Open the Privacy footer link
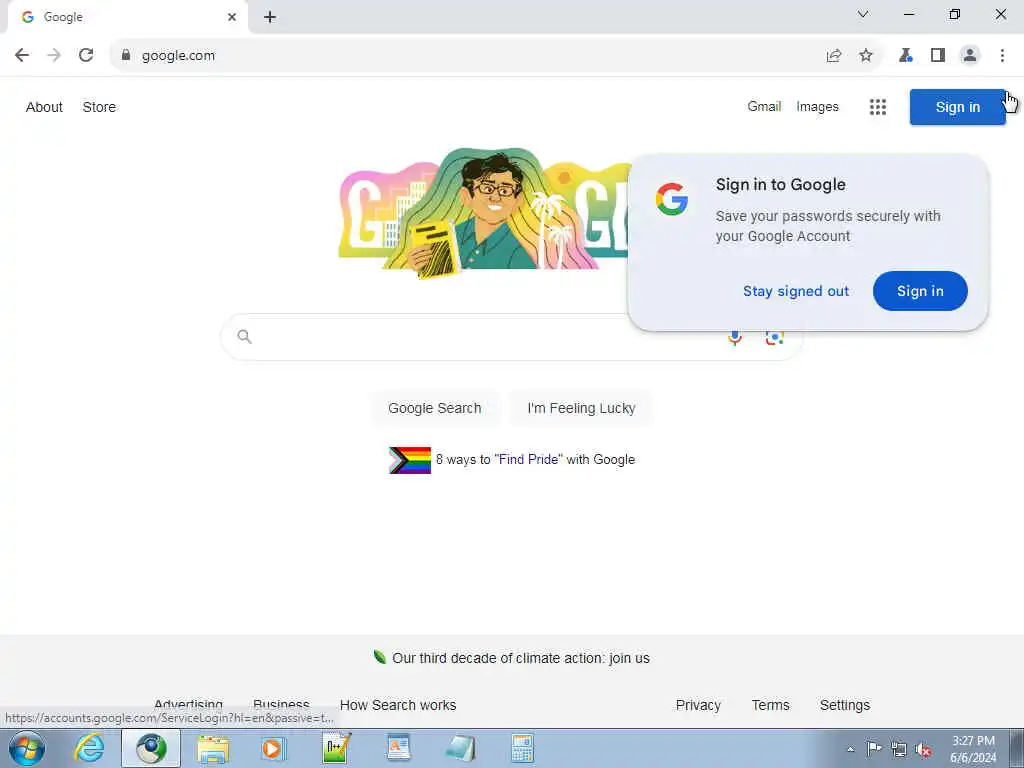This screenshot has height=768, width=1024. tap(698, 705)
